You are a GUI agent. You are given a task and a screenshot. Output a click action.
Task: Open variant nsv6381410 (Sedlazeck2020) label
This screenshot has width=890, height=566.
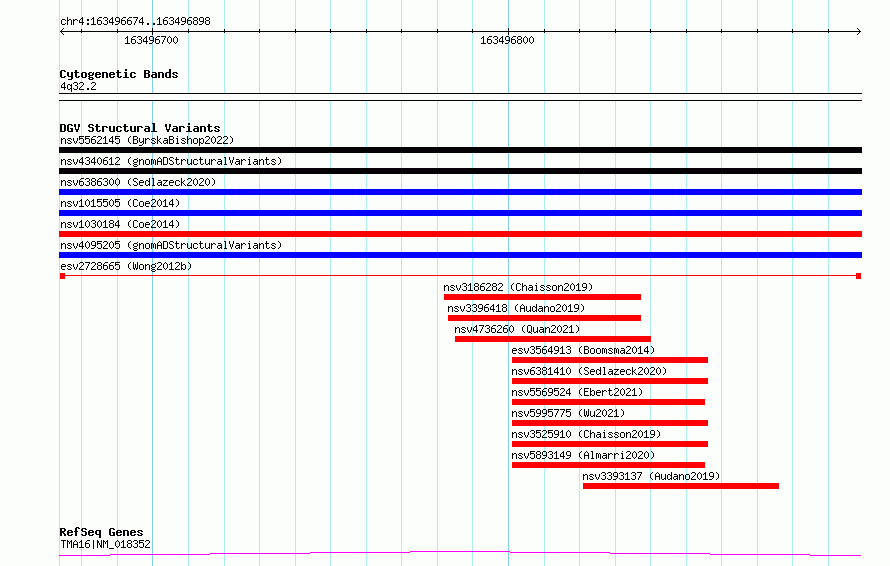pyautogui.click(x=589, y=371)
